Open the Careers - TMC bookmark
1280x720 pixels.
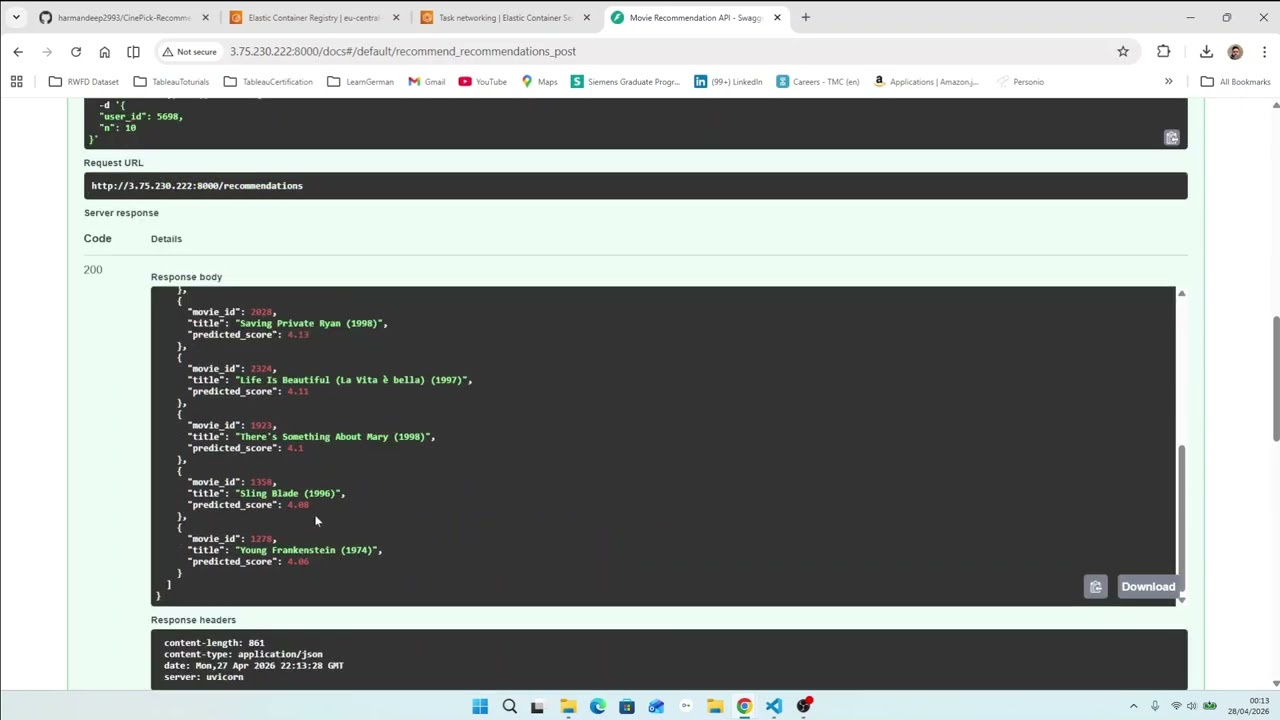pos(818,82)
